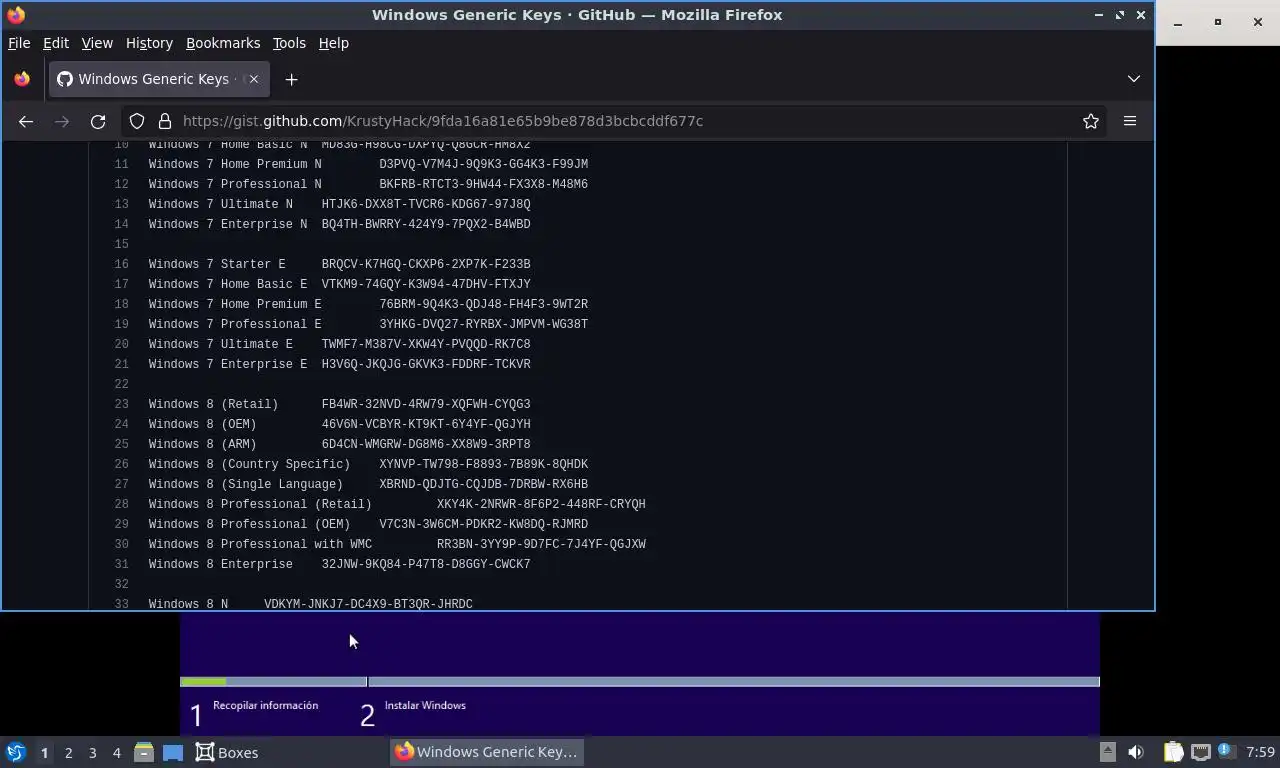Image resolution: width=1280 pixels, height=768 pixels.
Task: Click the installer progress bar in Boxes
Action: (640, 682)
